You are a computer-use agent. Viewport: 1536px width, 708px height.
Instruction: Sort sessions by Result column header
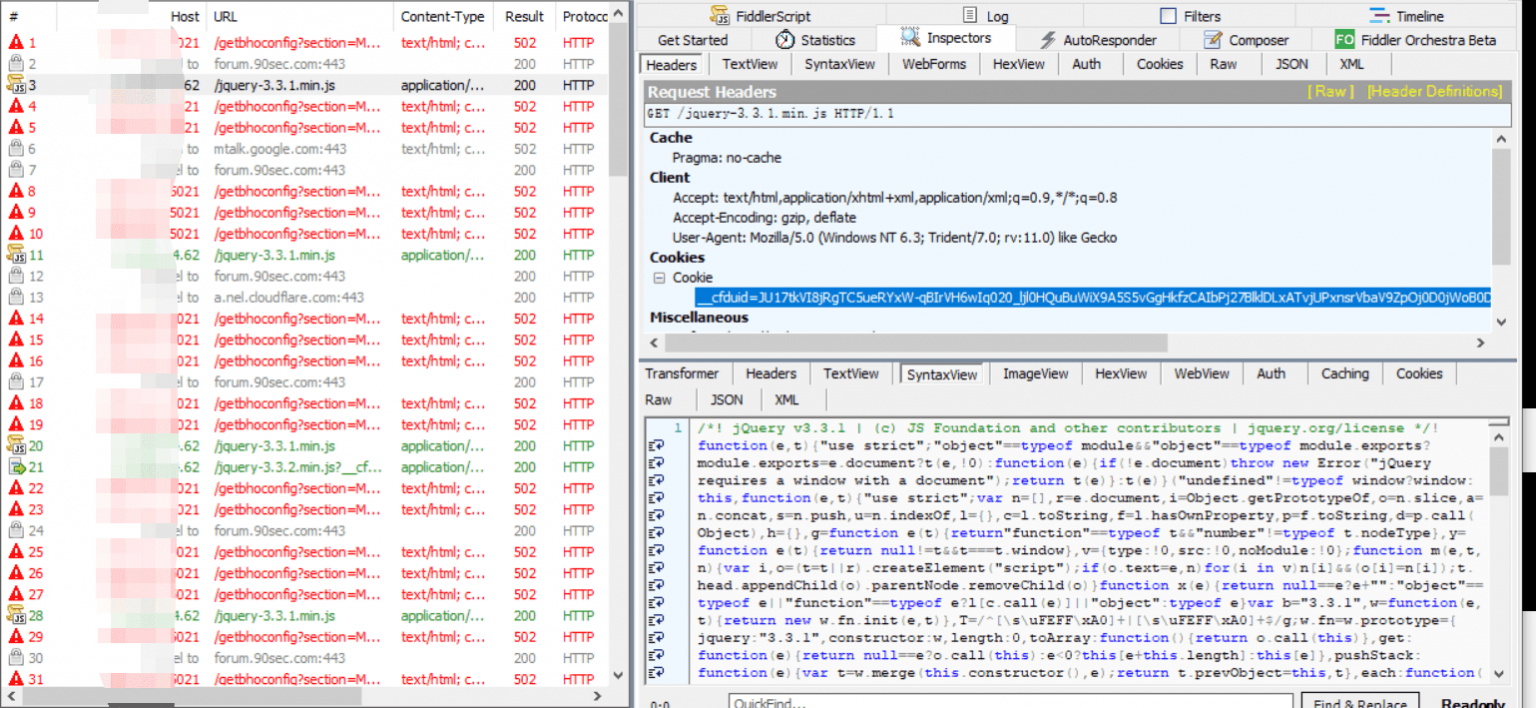point(524,17)
